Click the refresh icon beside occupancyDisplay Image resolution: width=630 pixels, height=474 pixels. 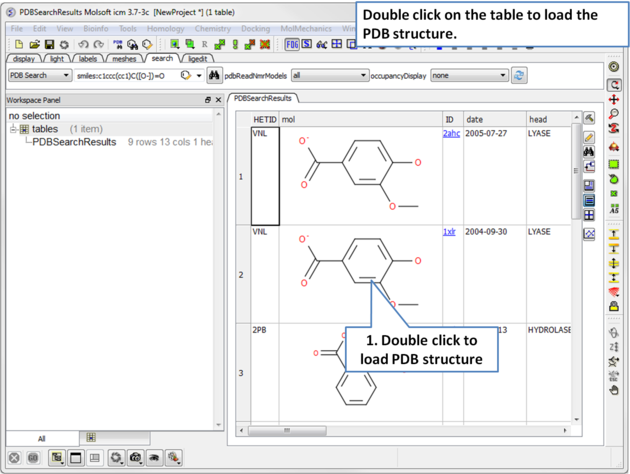519,75
